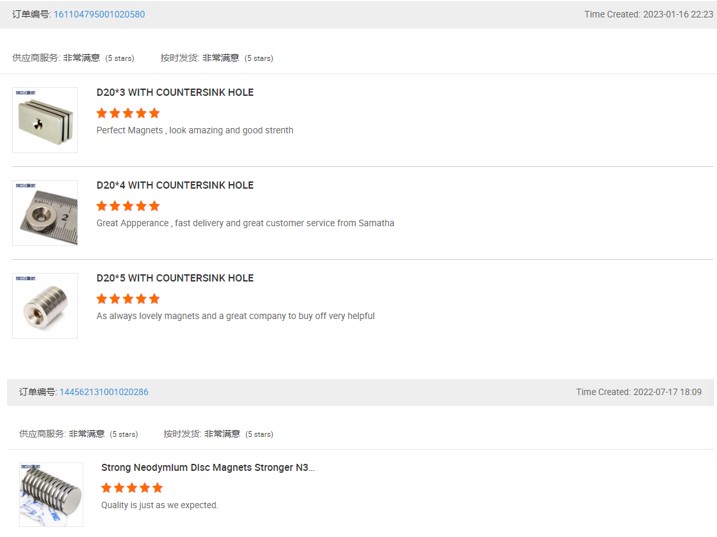Click the review mentioning Samatha's customer service
The height and width of the screenshot is (537, 717).
point(245,223)
